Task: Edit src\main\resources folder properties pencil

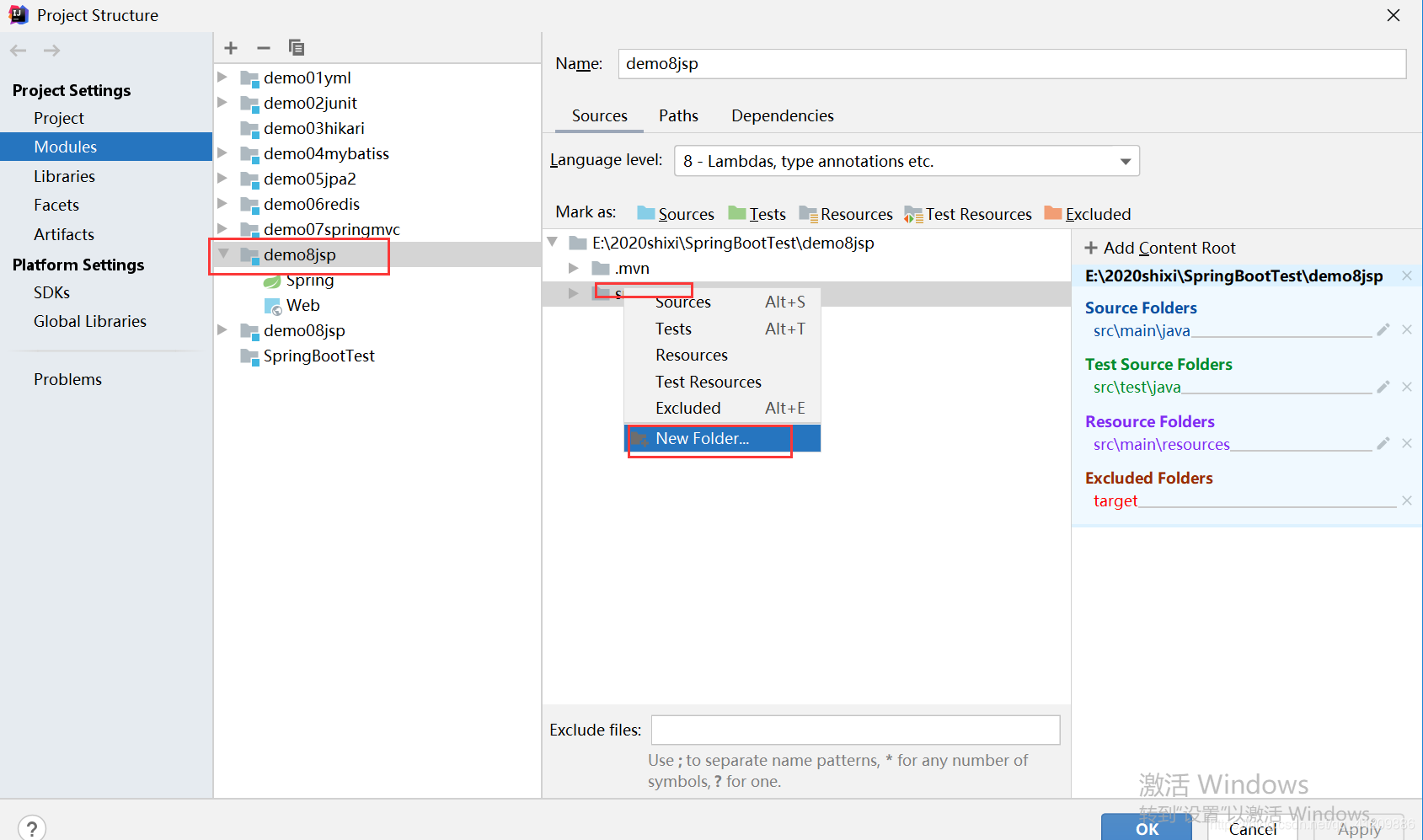Action: pyautogui.click(x=1383, y=443)
